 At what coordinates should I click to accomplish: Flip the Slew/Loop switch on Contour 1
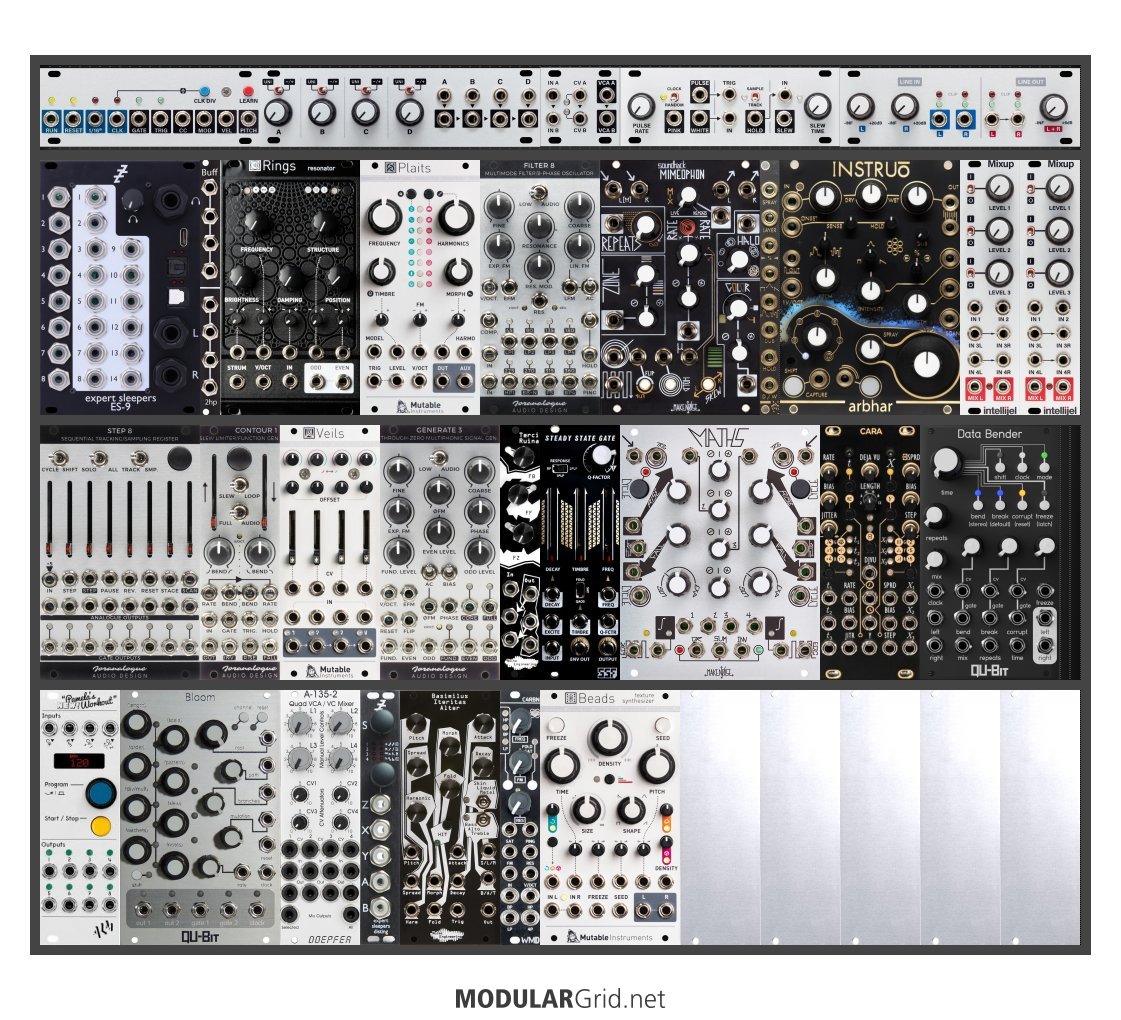[x=238, y=484]
